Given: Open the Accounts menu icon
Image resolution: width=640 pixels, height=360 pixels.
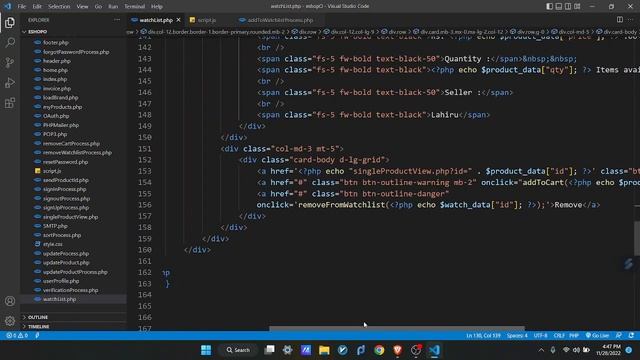Looking at the screenshot, I should [10, 301].
